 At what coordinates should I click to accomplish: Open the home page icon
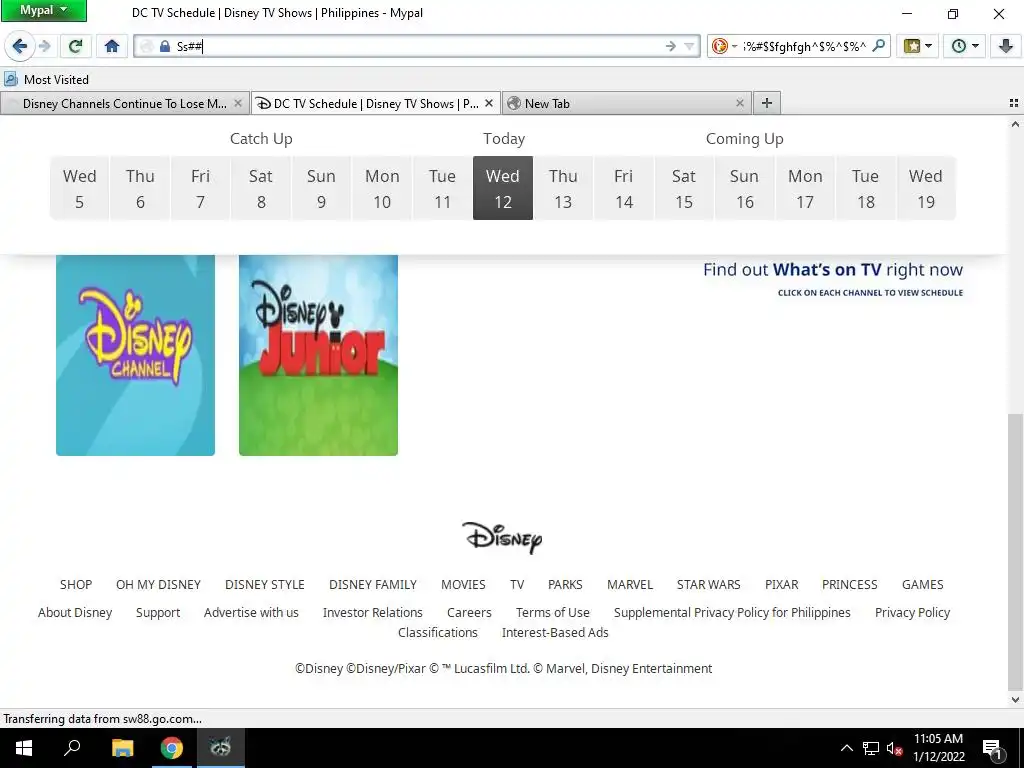tap(112, 46)
